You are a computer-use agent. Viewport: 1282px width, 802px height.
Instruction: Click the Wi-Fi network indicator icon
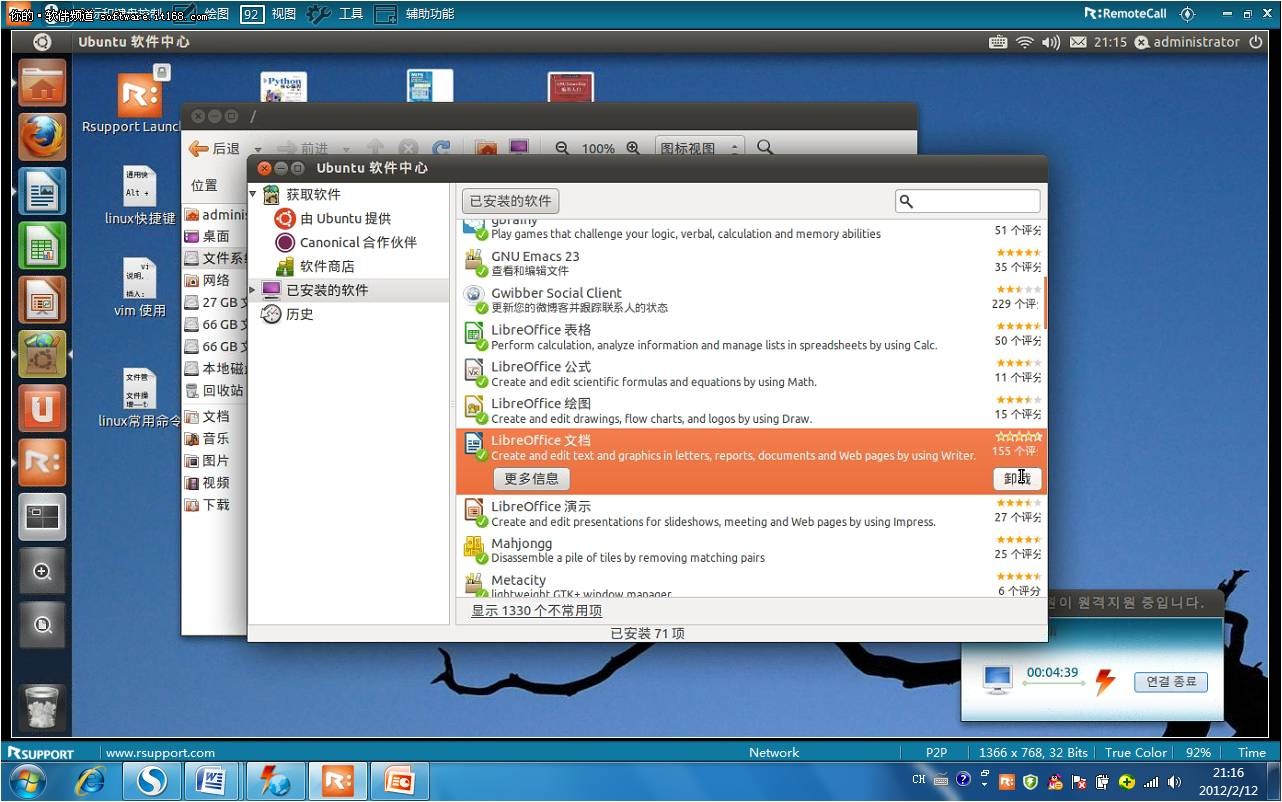tap(1024, 42)
